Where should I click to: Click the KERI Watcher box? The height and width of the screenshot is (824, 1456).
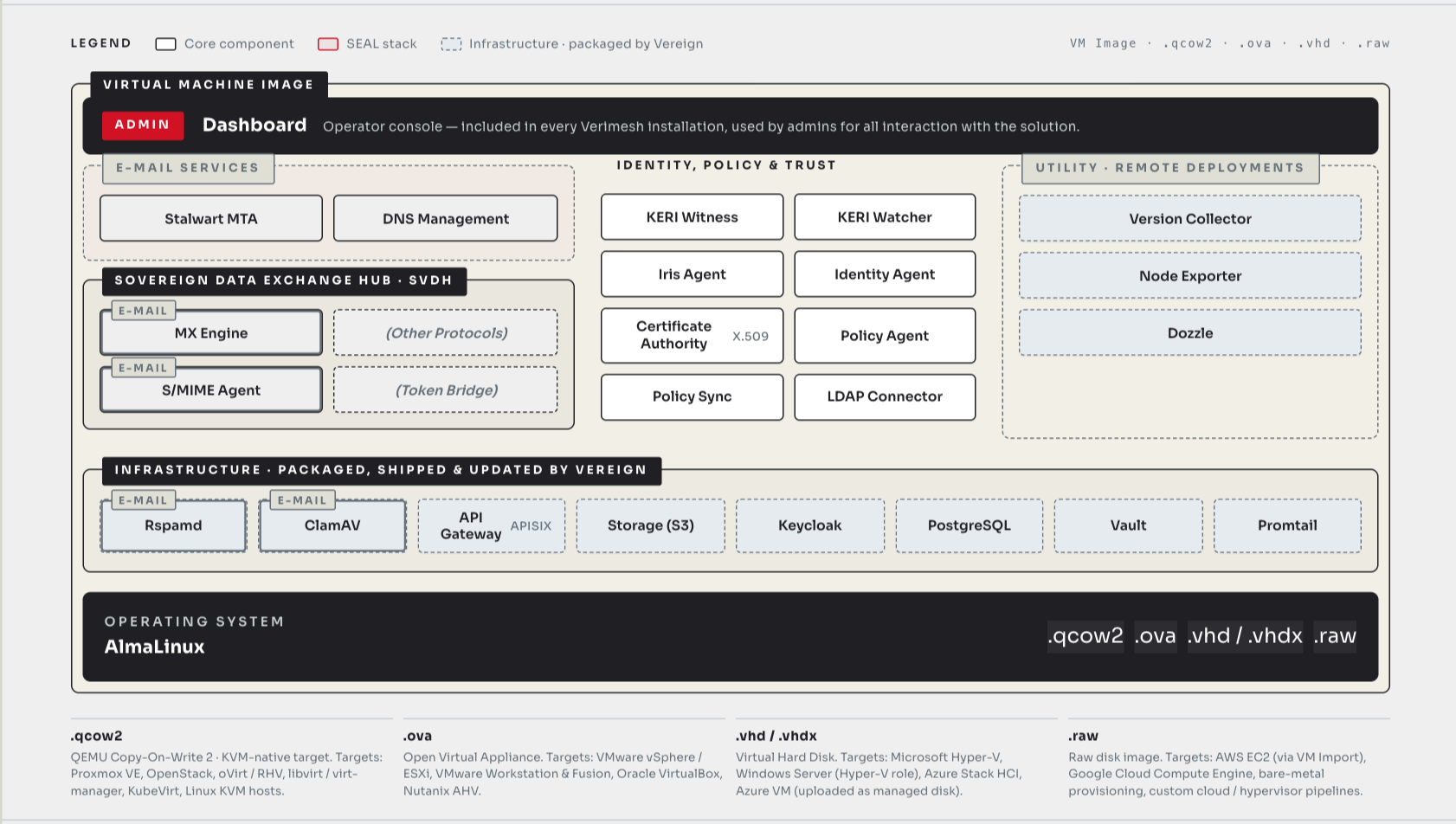pos(885,217)
